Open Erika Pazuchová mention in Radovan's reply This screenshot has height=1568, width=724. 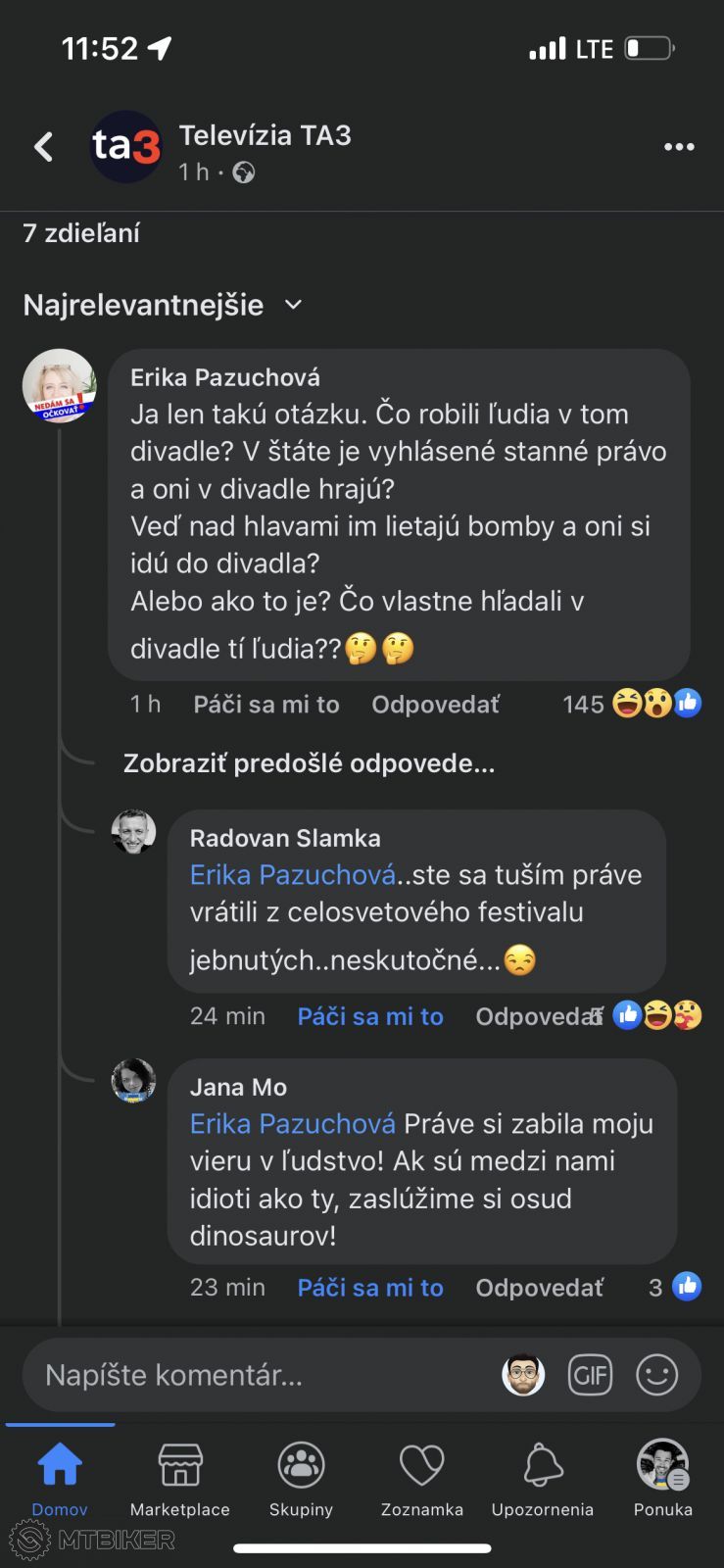[293, 874]
